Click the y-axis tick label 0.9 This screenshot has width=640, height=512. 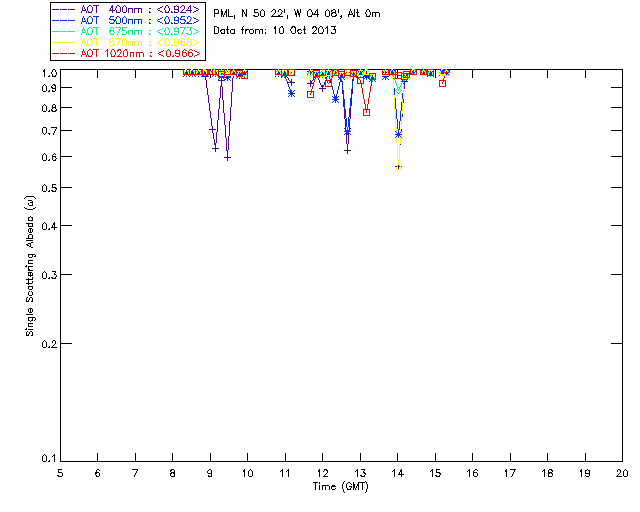click(x=49, y=88)
